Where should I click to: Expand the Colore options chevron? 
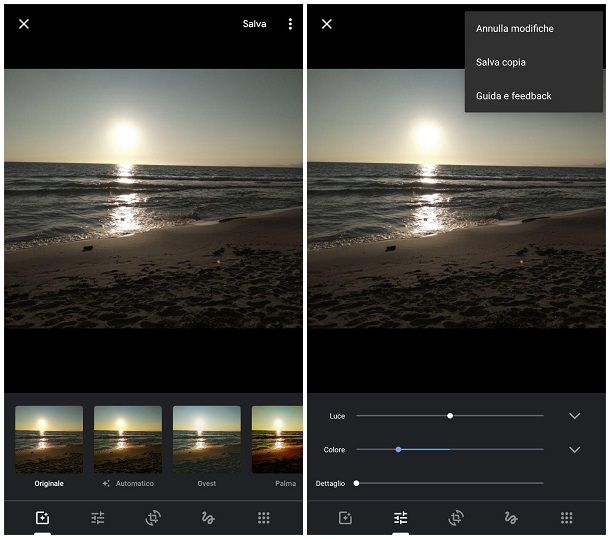point(575,450)
